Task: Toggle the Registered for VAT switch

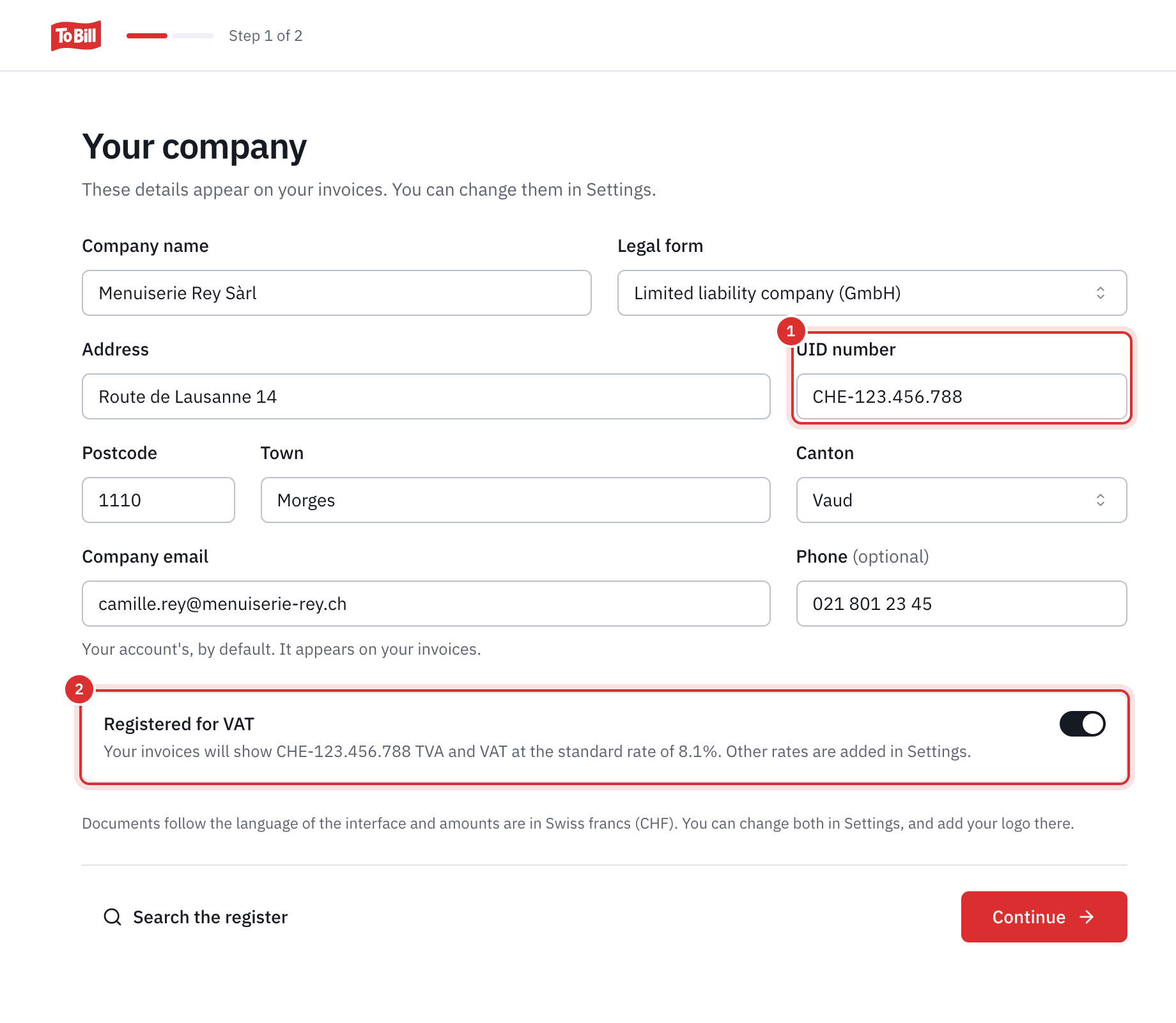Action: click(x=1082, y=724)
